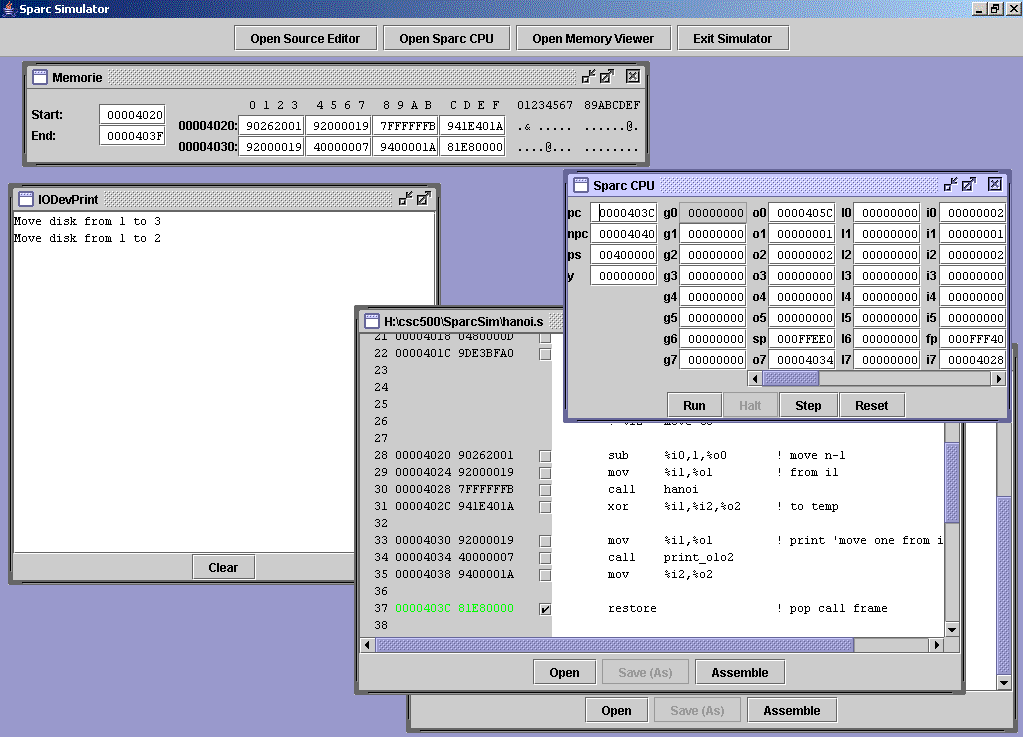Clear the IODevPrint output
The width and height of the screenshot is (1029, 737).
(x=223, y=567)
